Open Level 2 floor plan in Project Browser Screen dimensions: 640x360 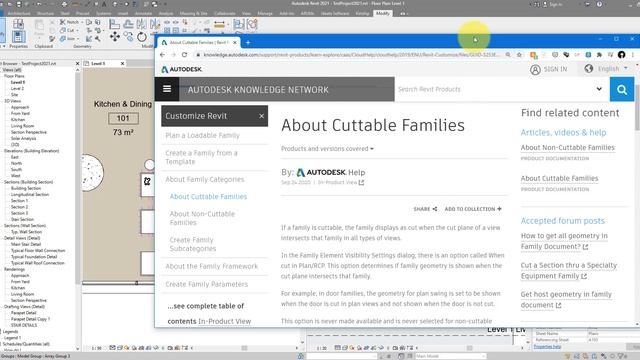pyautogui.click(x=17, y=89)
